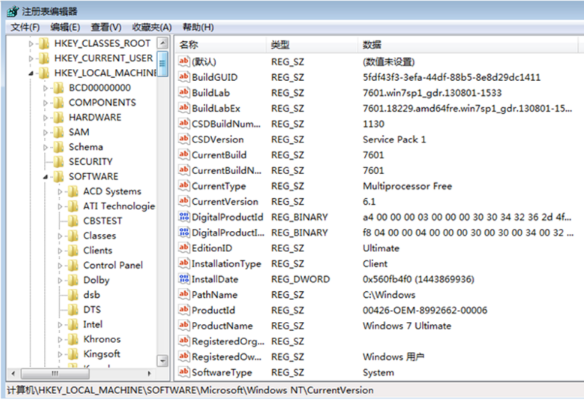Image resolution: width=584 pixels, height=401 pixels.
Task: Click the SOFTWARE folder icon in tree
Action: pos(58,176)
